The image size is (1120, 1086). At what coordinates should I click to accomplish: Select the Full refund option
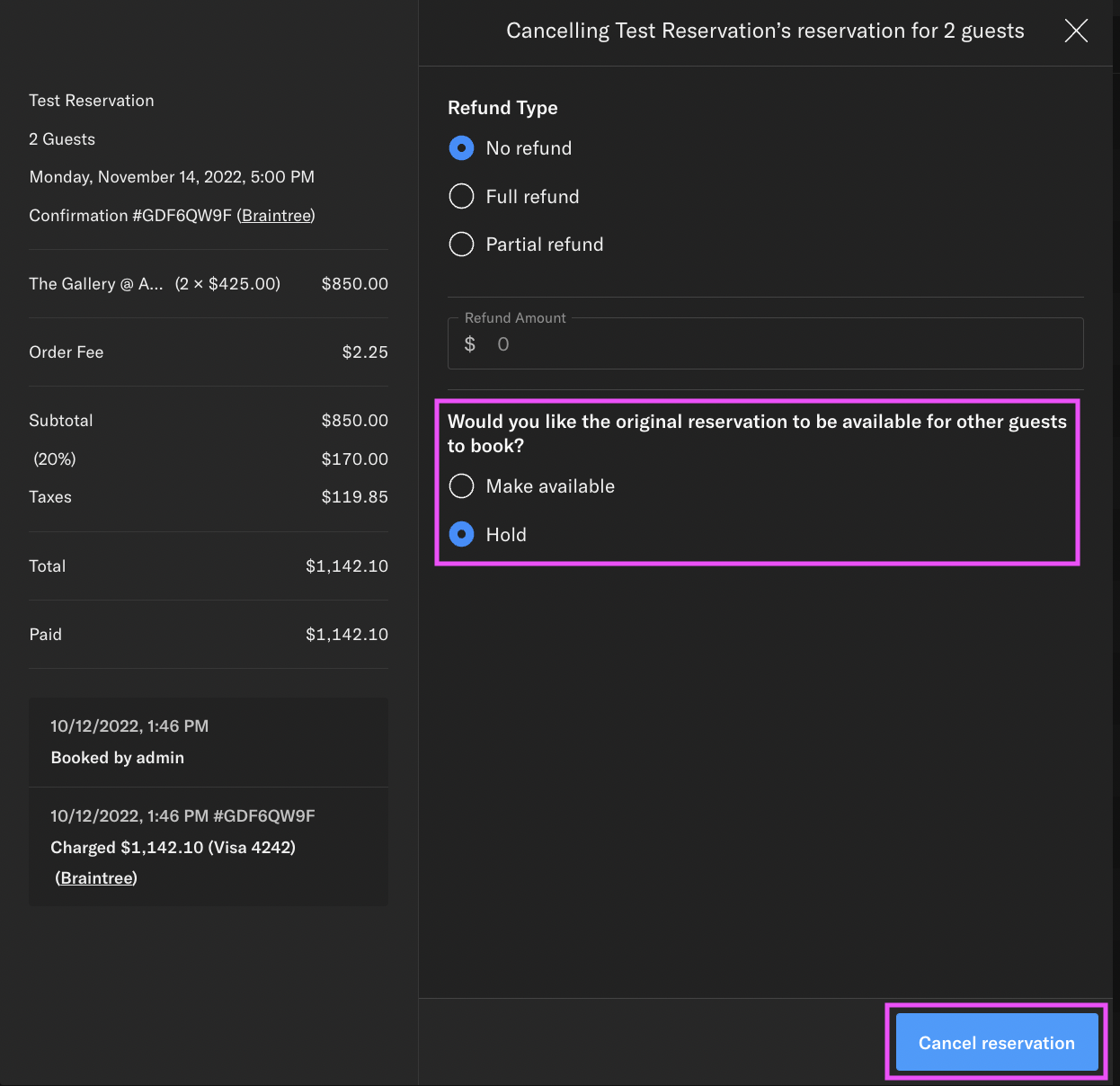pos(461,196)
